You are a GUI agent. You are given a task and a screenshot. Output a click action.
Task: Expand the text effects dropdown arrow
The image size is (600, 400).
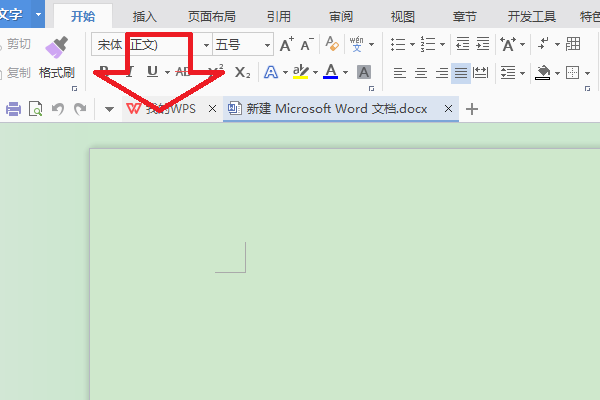tap(285, 72)
